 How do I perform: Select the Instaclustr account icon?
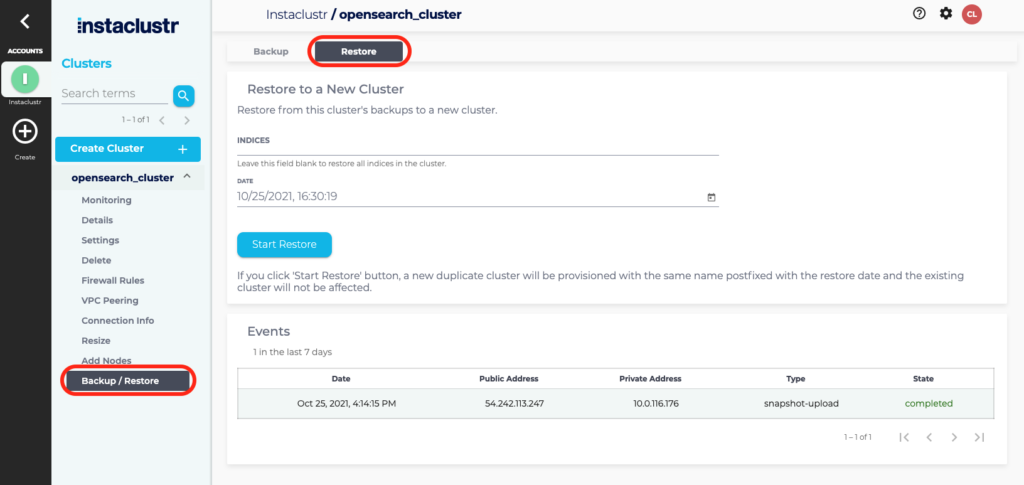(x=25, y=80)
